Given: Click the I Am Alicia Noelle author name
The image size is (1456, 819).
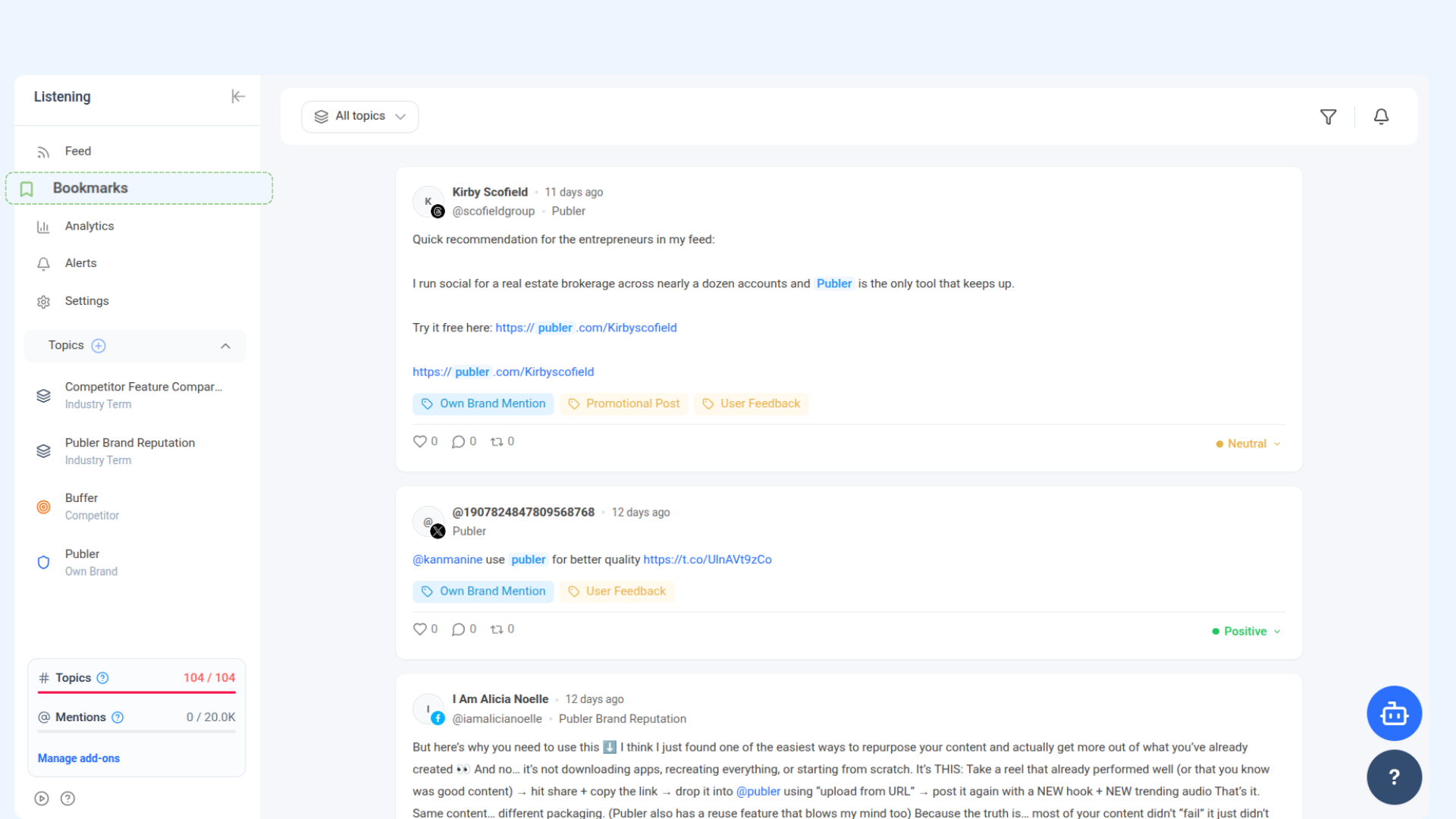Looking at the screenshot, I should pos(500,699).
